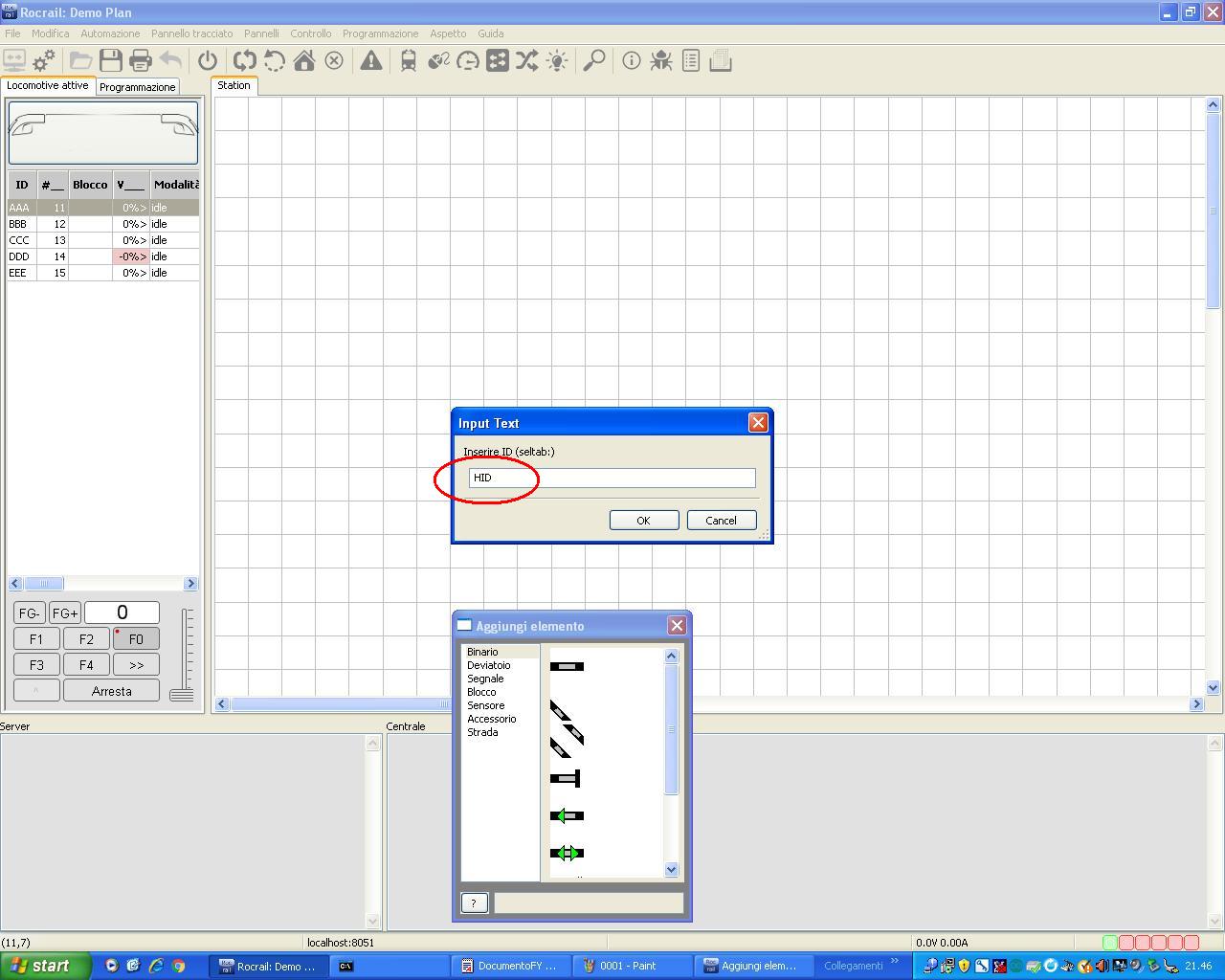Open the Modifica menu
Image resolution: width=1225 pixels, height=980 pixels.
coord(50,33)
